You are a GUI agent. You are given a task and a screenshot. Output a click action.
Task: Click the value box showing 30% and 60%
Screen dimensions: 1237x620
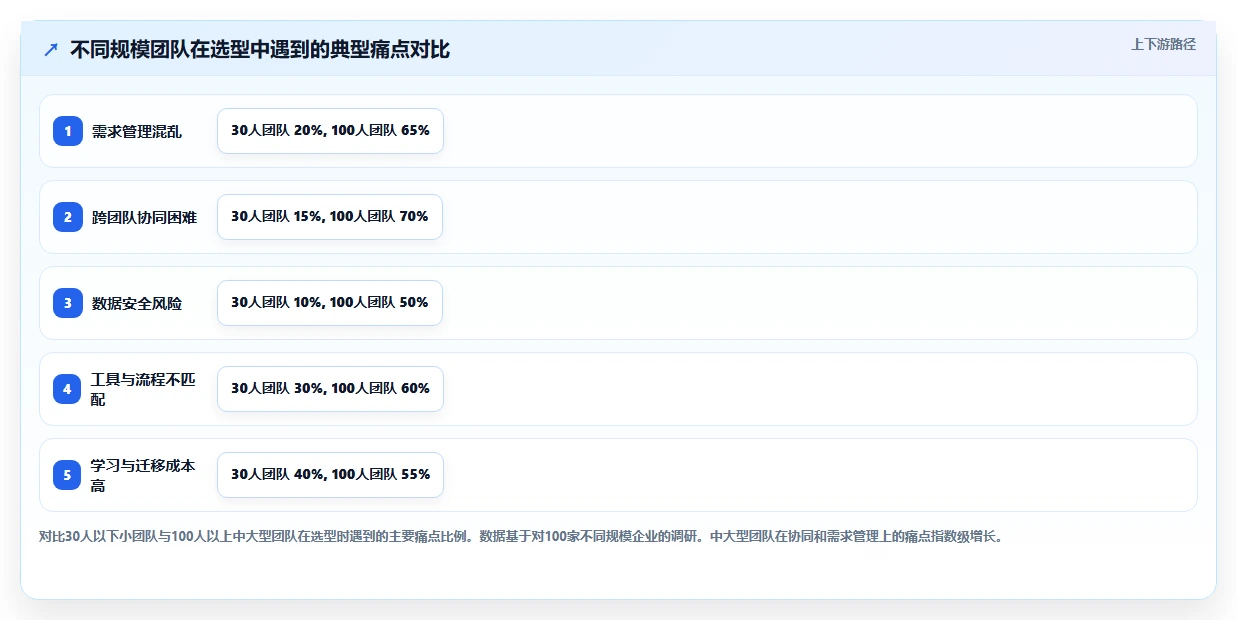coord(330,389)
